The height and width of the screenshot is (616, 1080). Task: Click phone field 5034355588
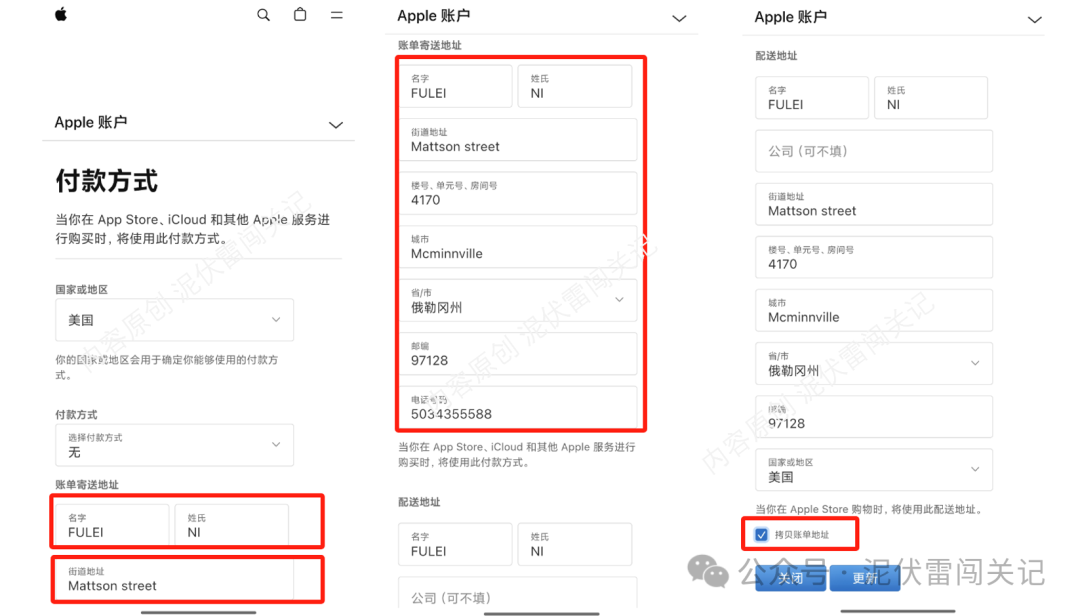tap(518, 407)
